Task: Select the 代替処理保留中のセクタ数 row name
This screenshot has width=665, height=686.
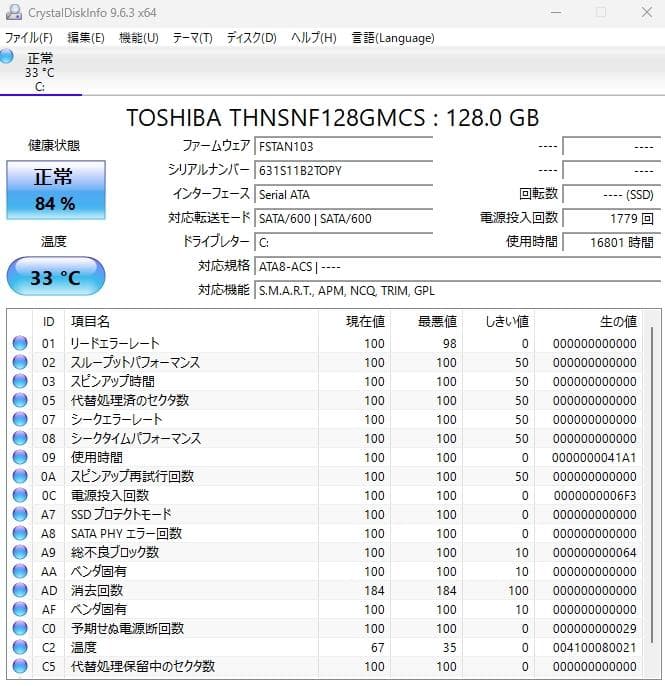Action: click(143, 667)
